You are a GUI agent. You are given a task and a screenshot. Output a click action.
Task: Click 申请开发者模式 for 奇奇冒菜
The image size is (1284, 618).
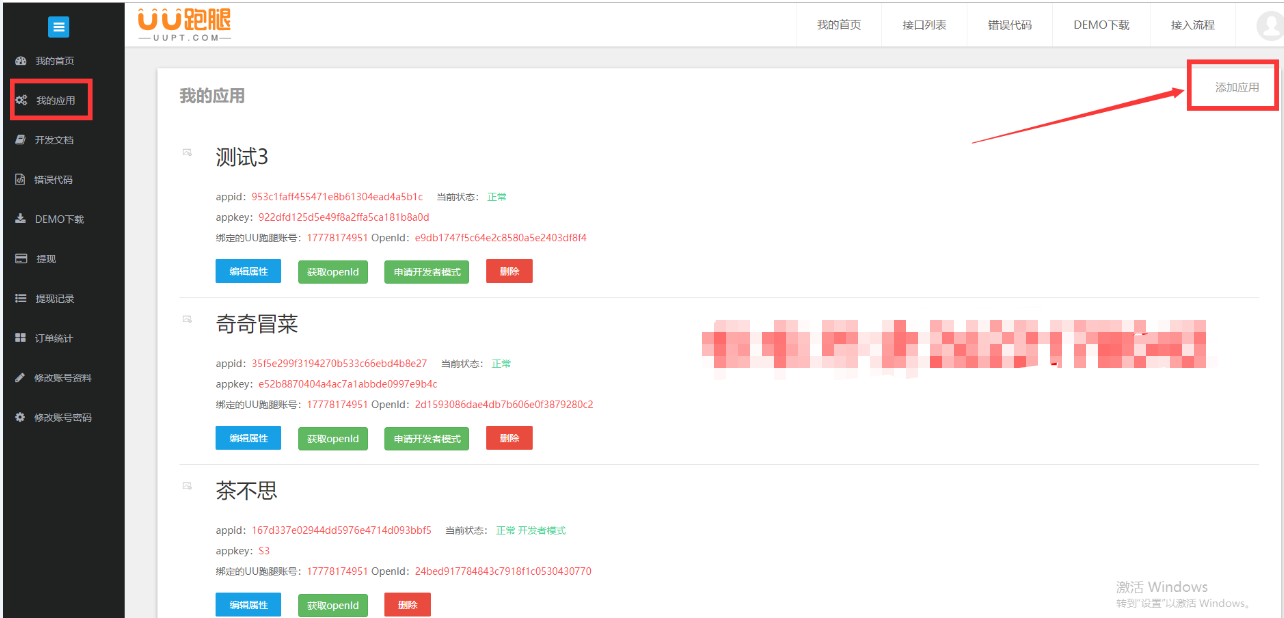click(427, 438)
